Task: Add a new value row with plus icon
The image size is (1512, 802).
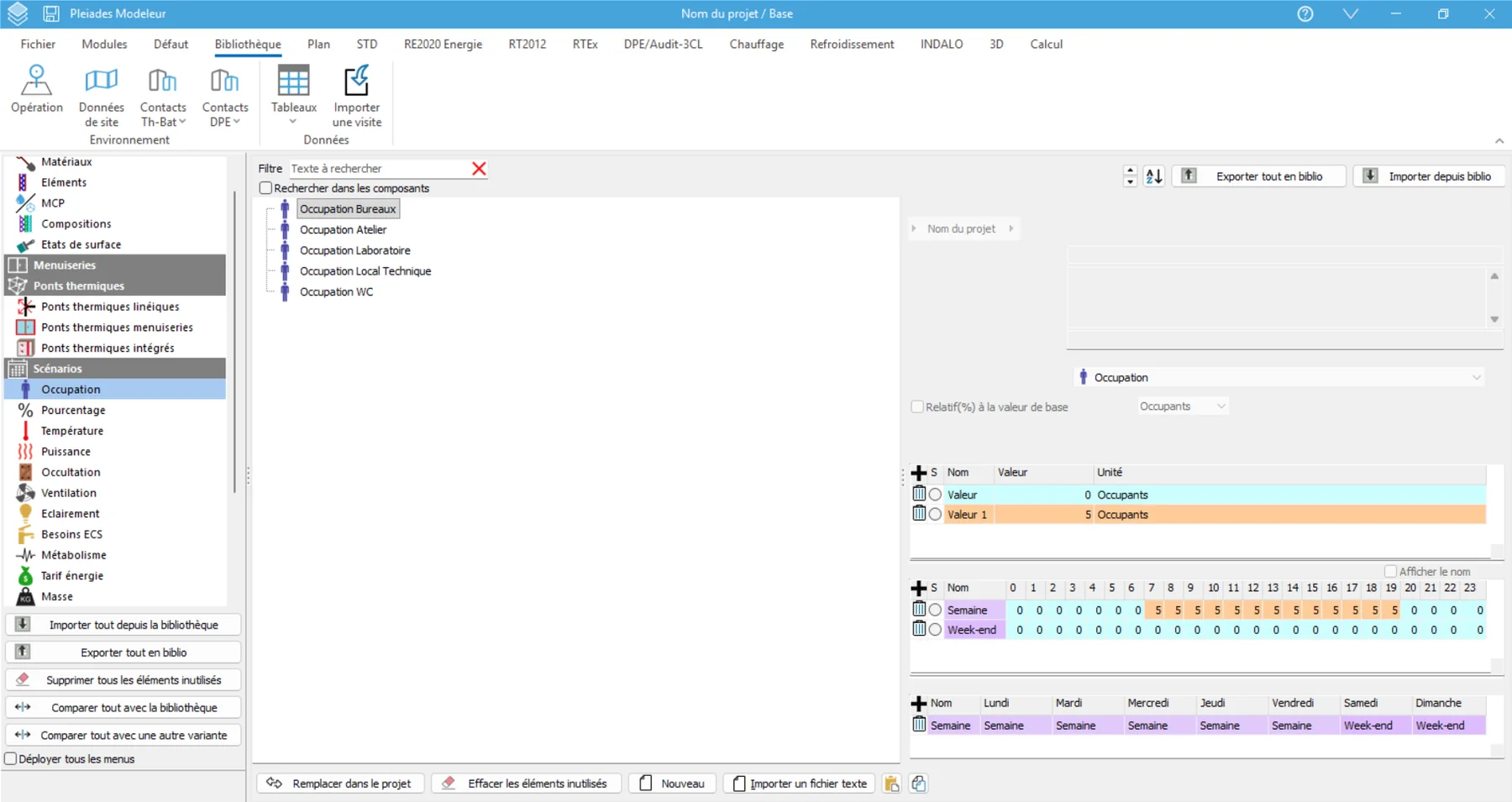Action: [919, 473]
